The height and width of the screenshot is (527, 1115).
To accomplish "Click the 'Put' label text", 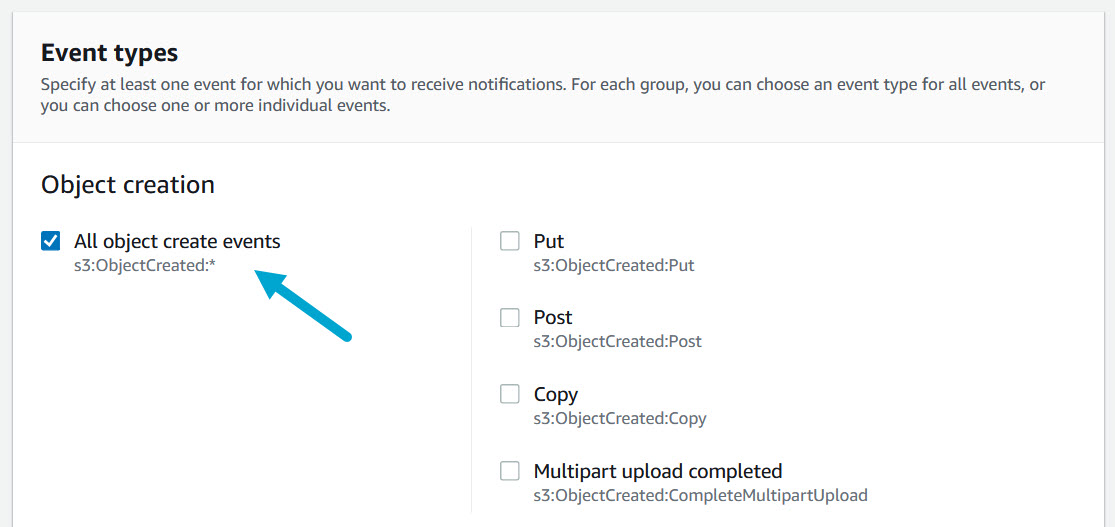I will click(549, 241).
